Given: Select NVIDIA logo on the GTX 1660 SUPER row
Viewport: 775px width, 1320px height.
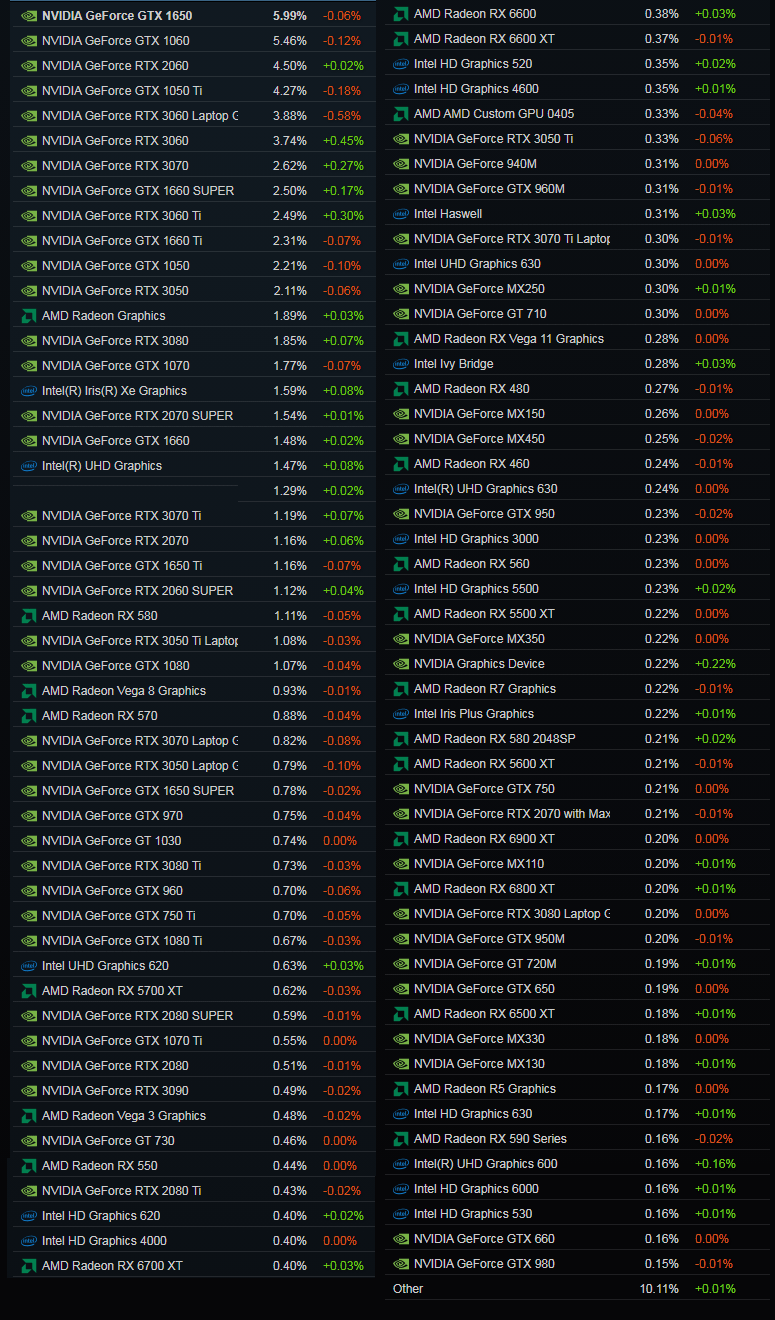Looking at the screenshot, I should coord(29,191).
